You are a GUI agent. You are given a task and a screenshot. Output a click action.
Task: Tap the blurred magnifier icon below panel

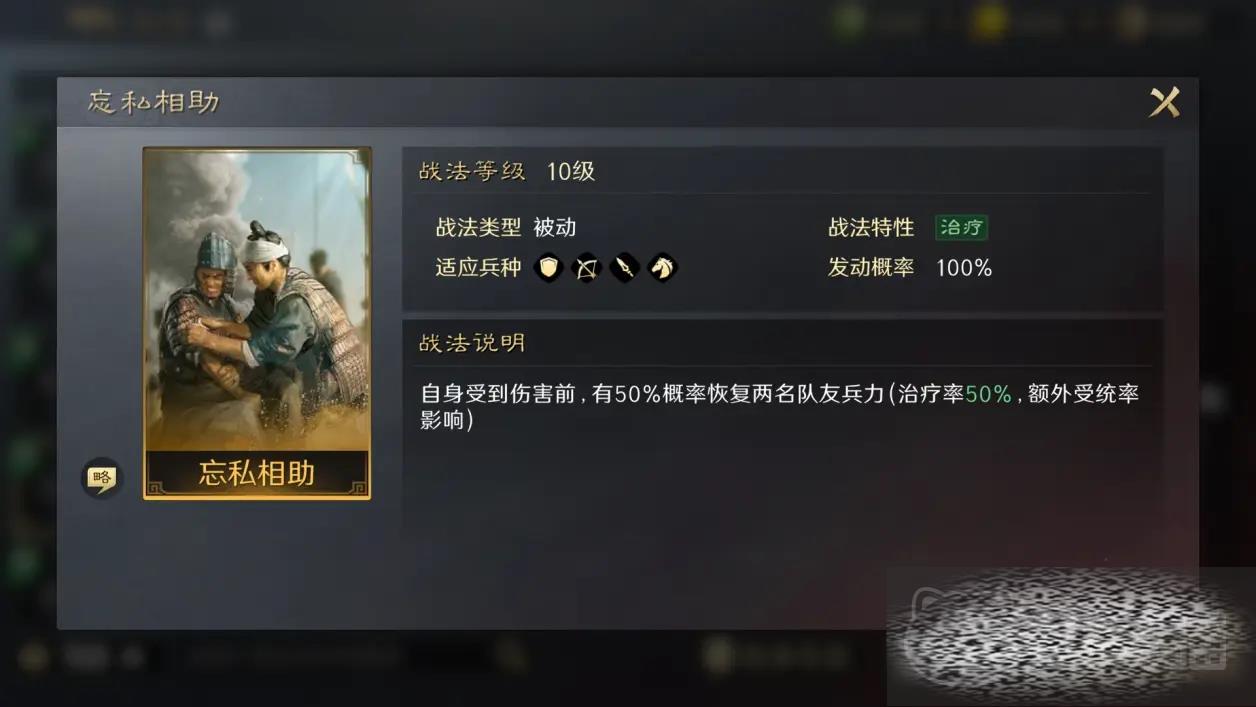tap(511, 655)
